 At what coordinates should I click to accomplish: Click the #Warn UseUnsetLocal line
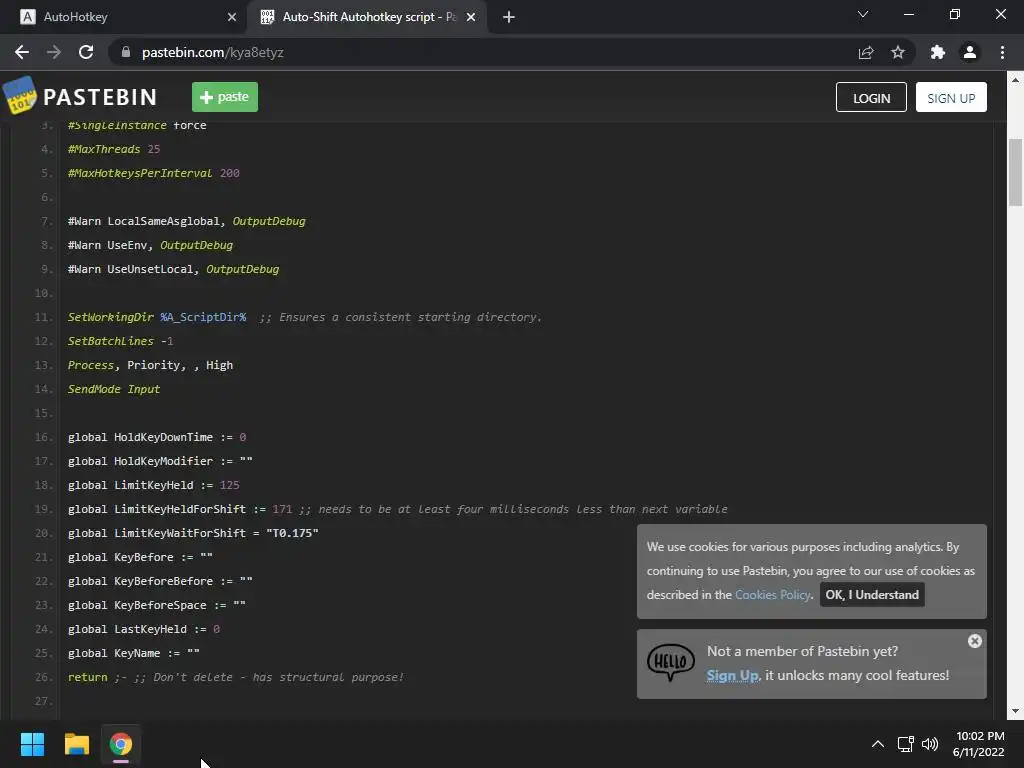coord(173,269)
